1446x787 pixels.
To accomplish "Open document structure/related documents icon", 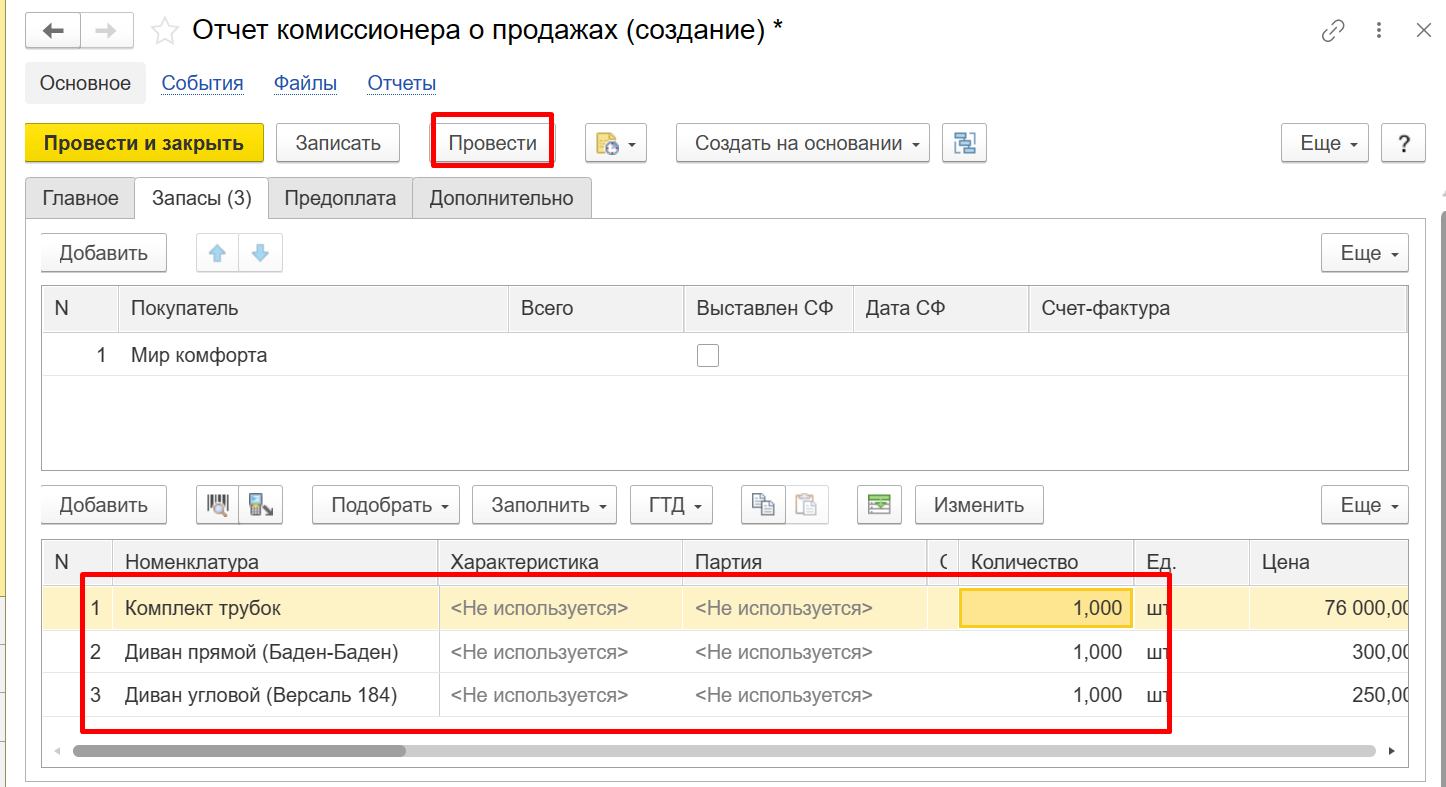I will (964, 143).
